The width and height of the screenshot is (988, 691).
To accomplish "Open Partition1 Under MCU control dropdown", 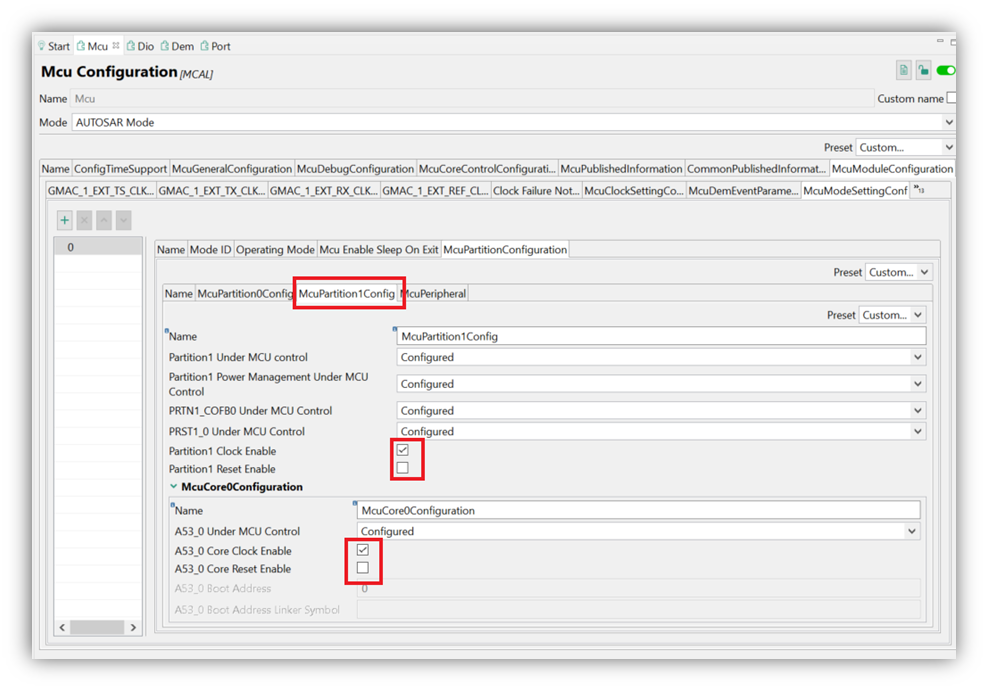I will pos(661,357).
